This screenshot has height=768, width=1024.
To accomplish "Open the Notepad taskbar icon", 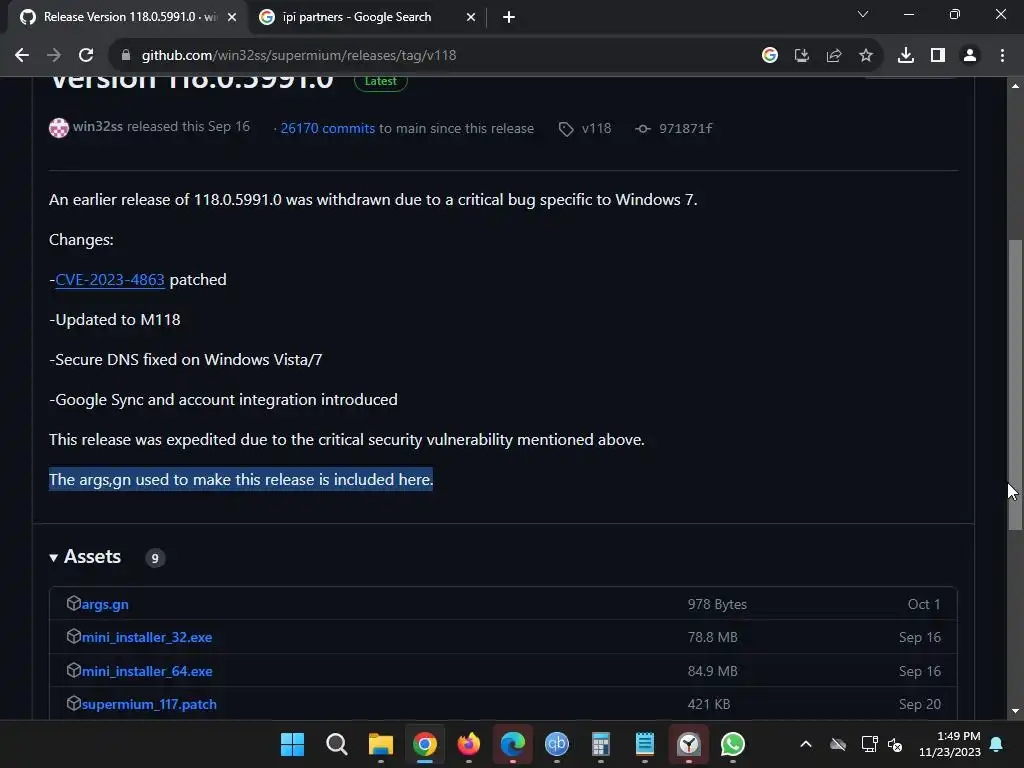I will click(645, 744).
